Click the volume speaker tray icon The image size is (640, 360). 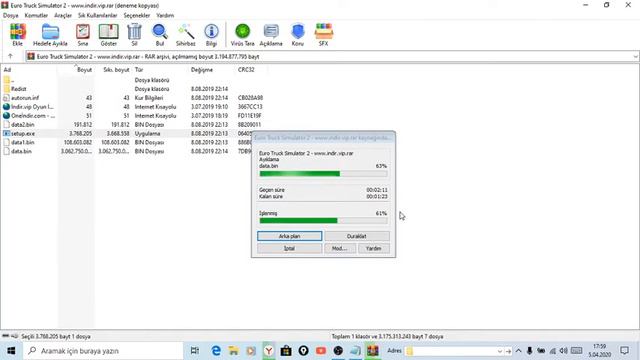tap(564, 351)
